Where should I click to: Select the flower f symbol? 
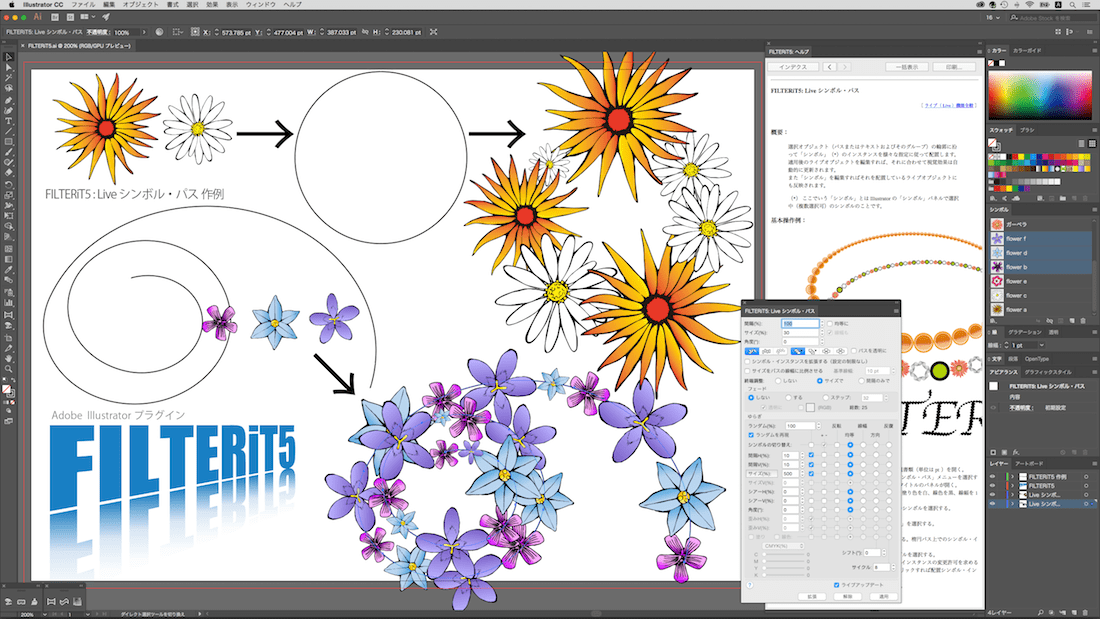click(x=1040, y=239)
